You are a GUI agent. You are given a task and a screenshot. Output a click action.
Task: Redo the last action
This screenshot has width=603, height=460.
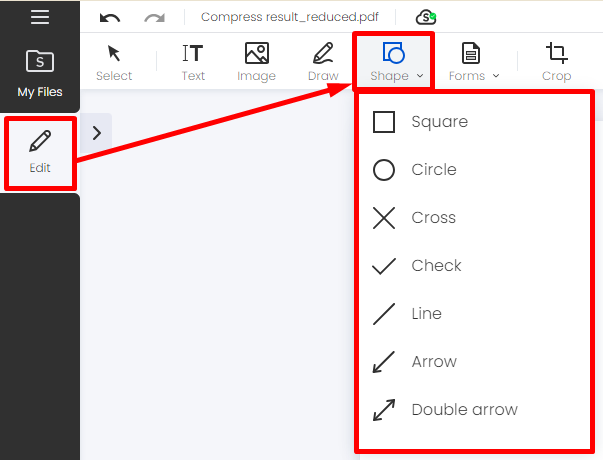[x=155, y=17]
